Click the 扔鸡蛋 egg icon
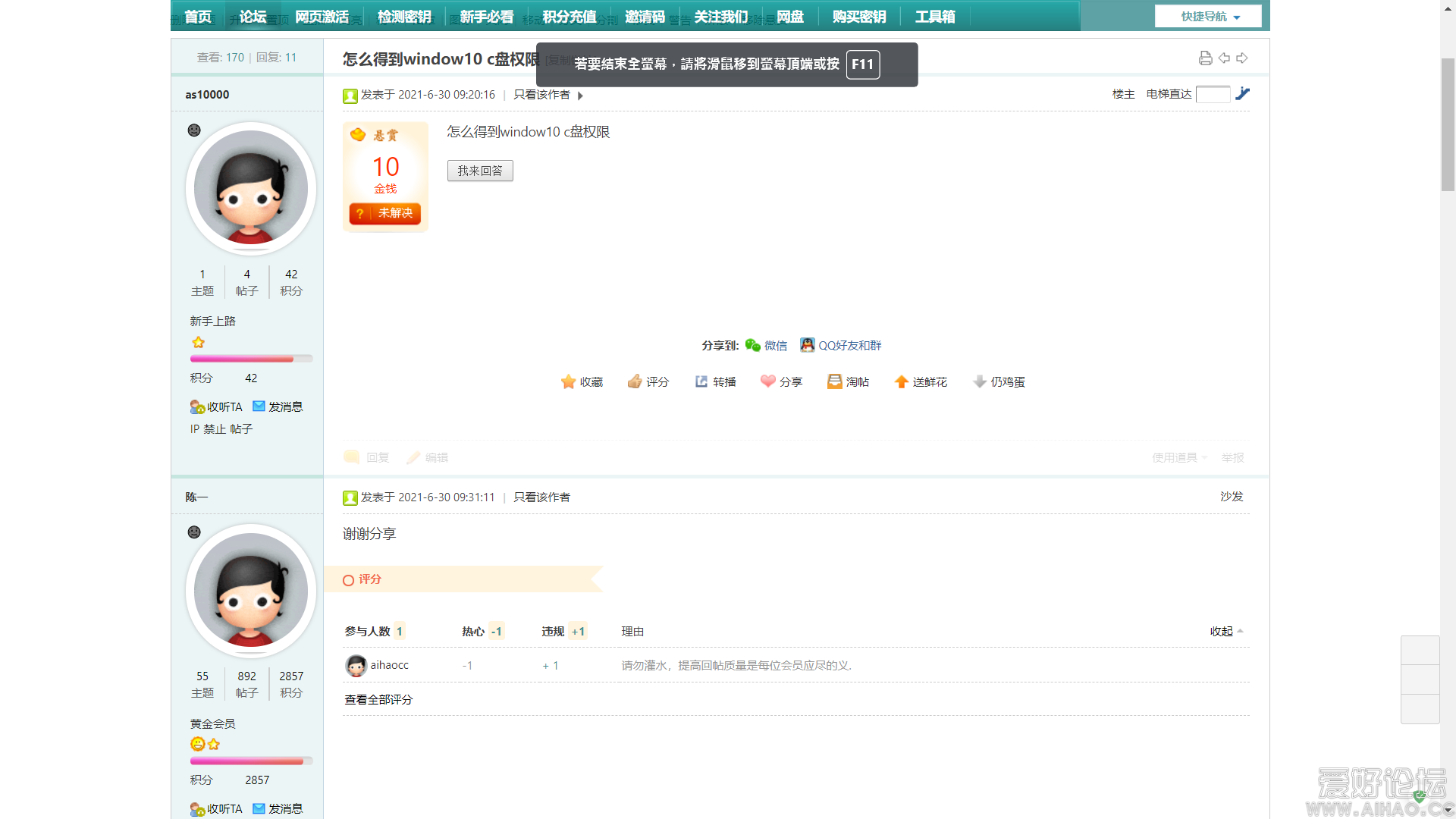The height and width of the screenshot is (819, 1456). click(x=980, y=381)
